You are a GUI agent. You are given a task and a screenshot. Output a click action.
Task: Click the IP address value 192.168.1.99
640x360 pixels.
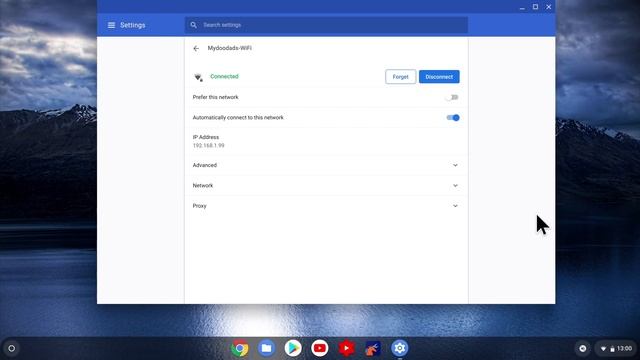209,146
